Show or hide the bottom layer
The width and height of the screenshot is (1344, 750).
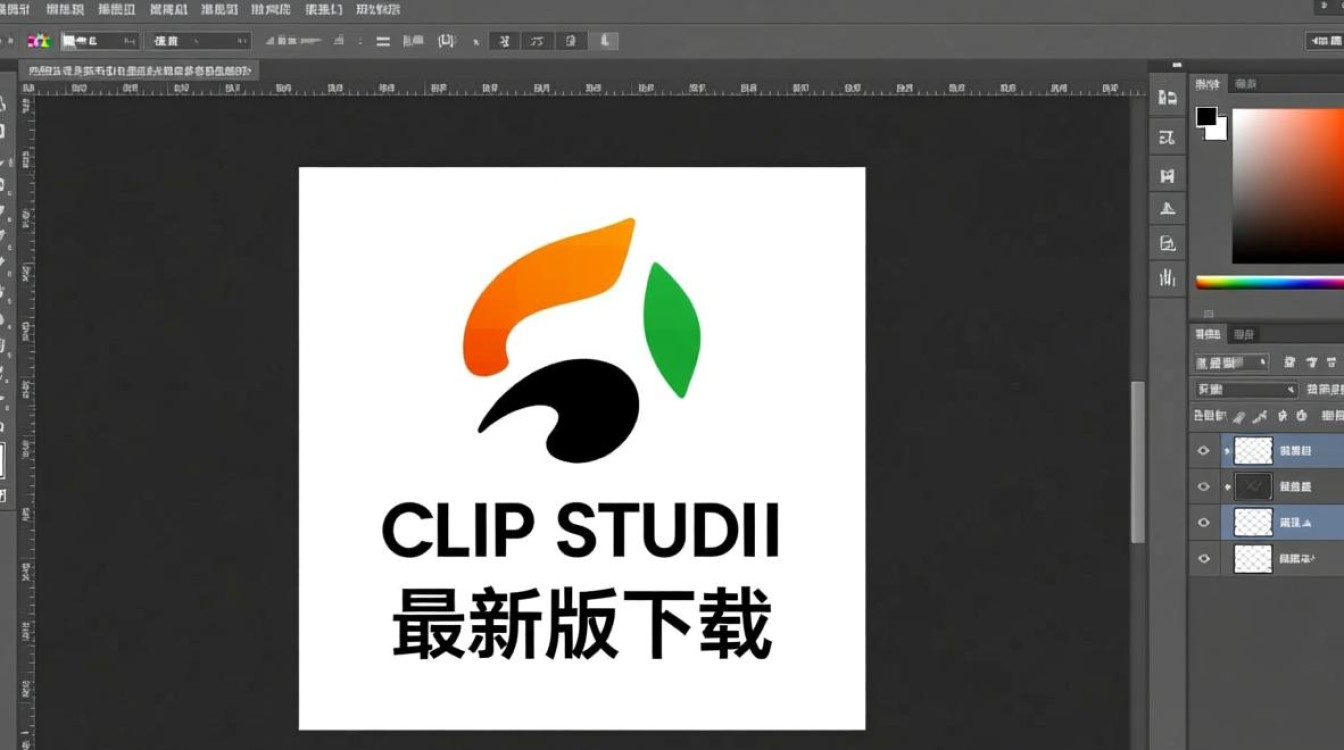[1203, 559]
